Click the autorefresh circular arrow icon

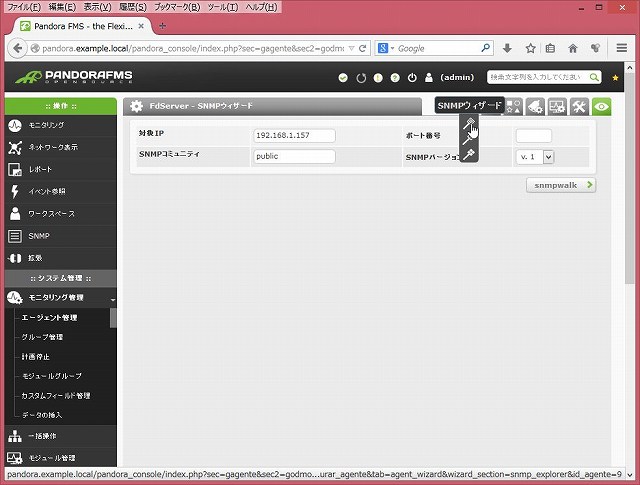pos(361,78)
